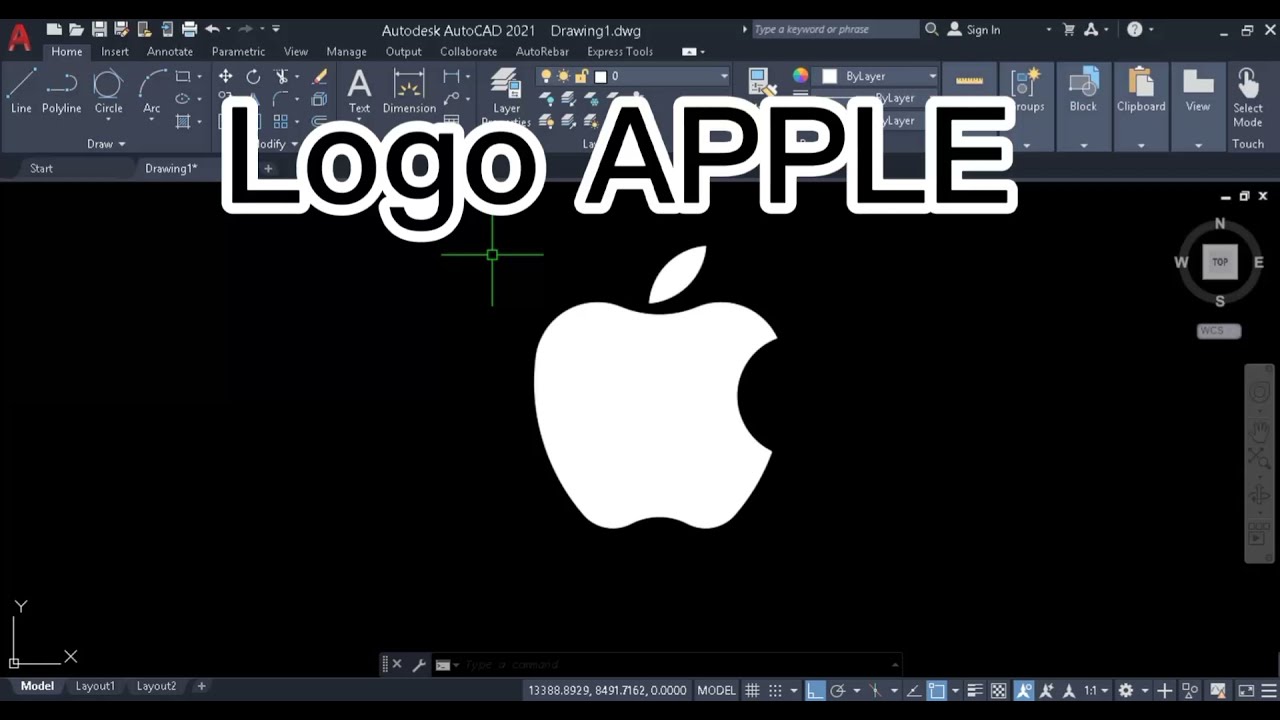Toggle drawing grid display

pos(753,690)
